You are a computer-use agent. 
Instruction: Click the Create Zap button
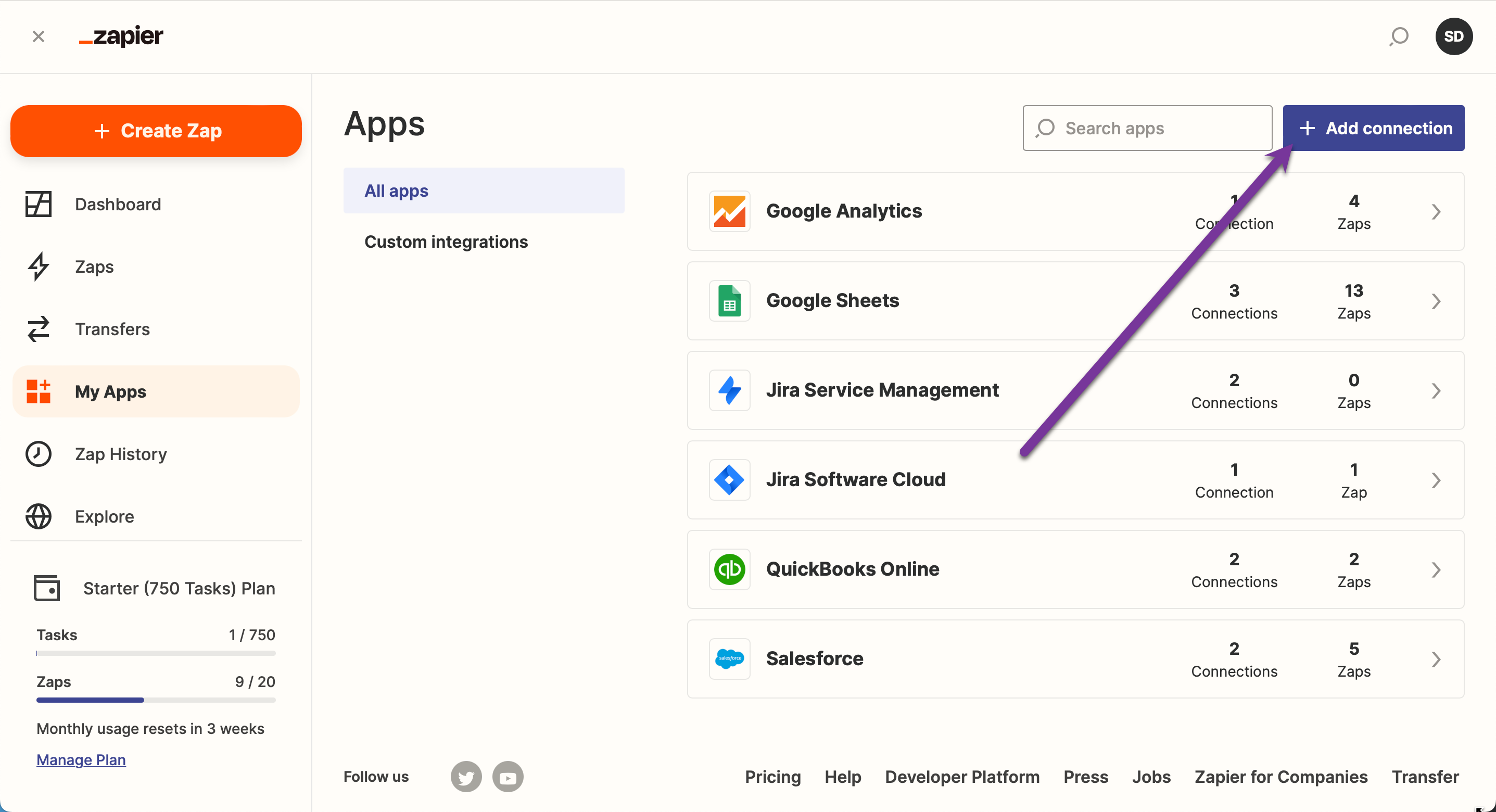(156, 131)
